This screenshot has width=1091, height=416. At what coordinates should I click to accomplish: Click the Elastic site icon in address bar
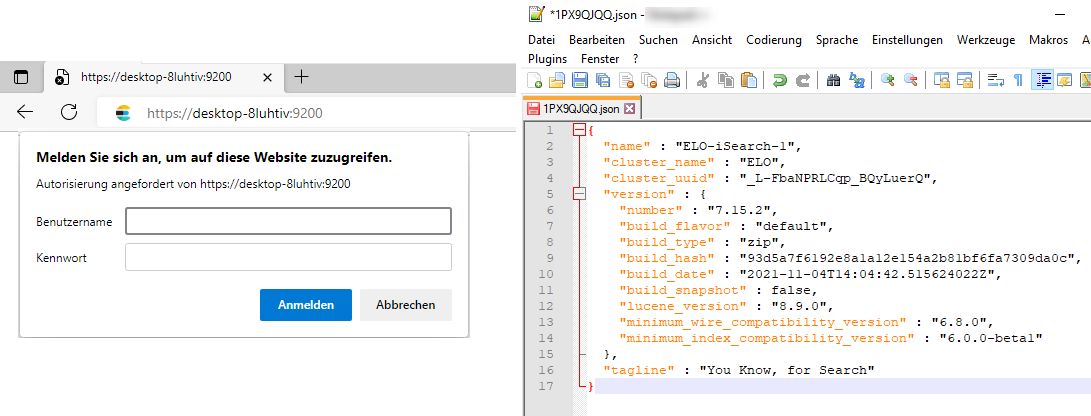[123, 113]
